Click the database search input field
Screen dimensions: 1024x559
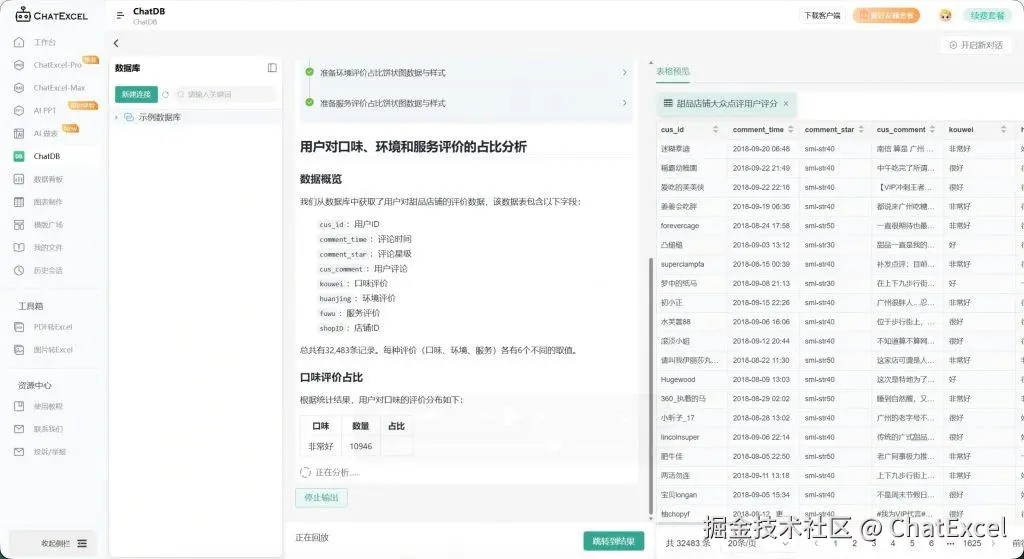coord(225,95)
